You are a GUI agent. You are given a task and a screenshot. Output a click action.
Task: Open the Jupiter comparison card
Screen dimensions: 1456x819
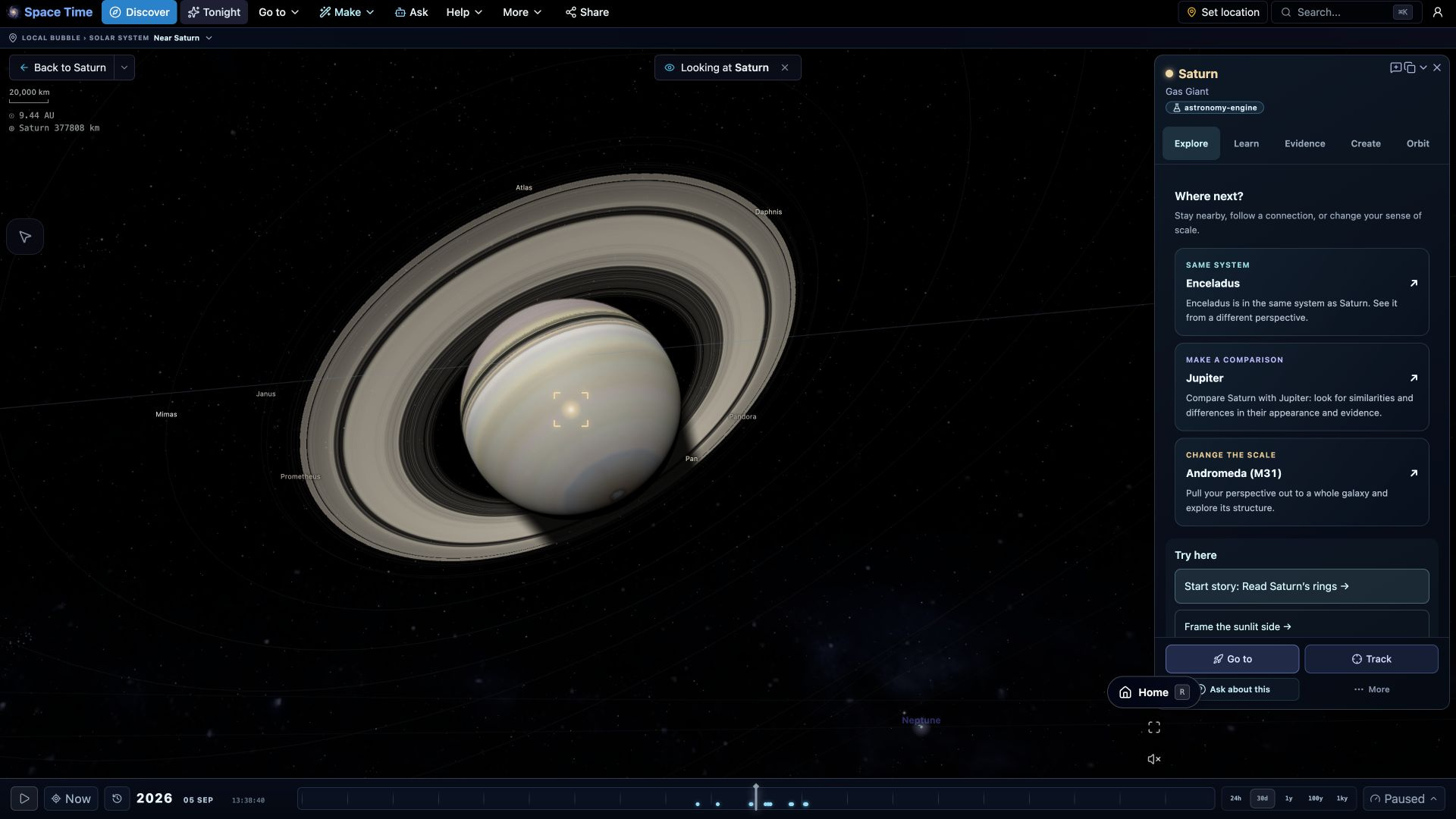(x=1301, y=387)
